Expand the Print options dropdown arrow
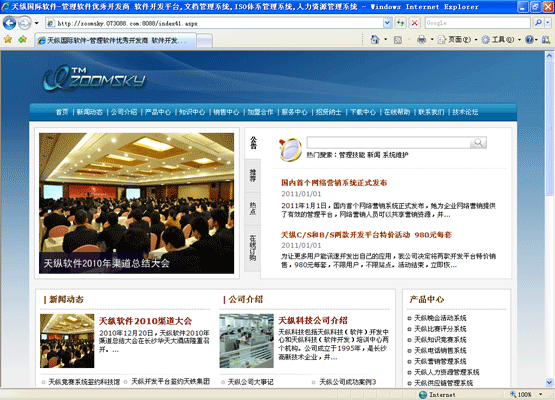The image size is (555, 400). pyautogui.click(x=432, y=39)
